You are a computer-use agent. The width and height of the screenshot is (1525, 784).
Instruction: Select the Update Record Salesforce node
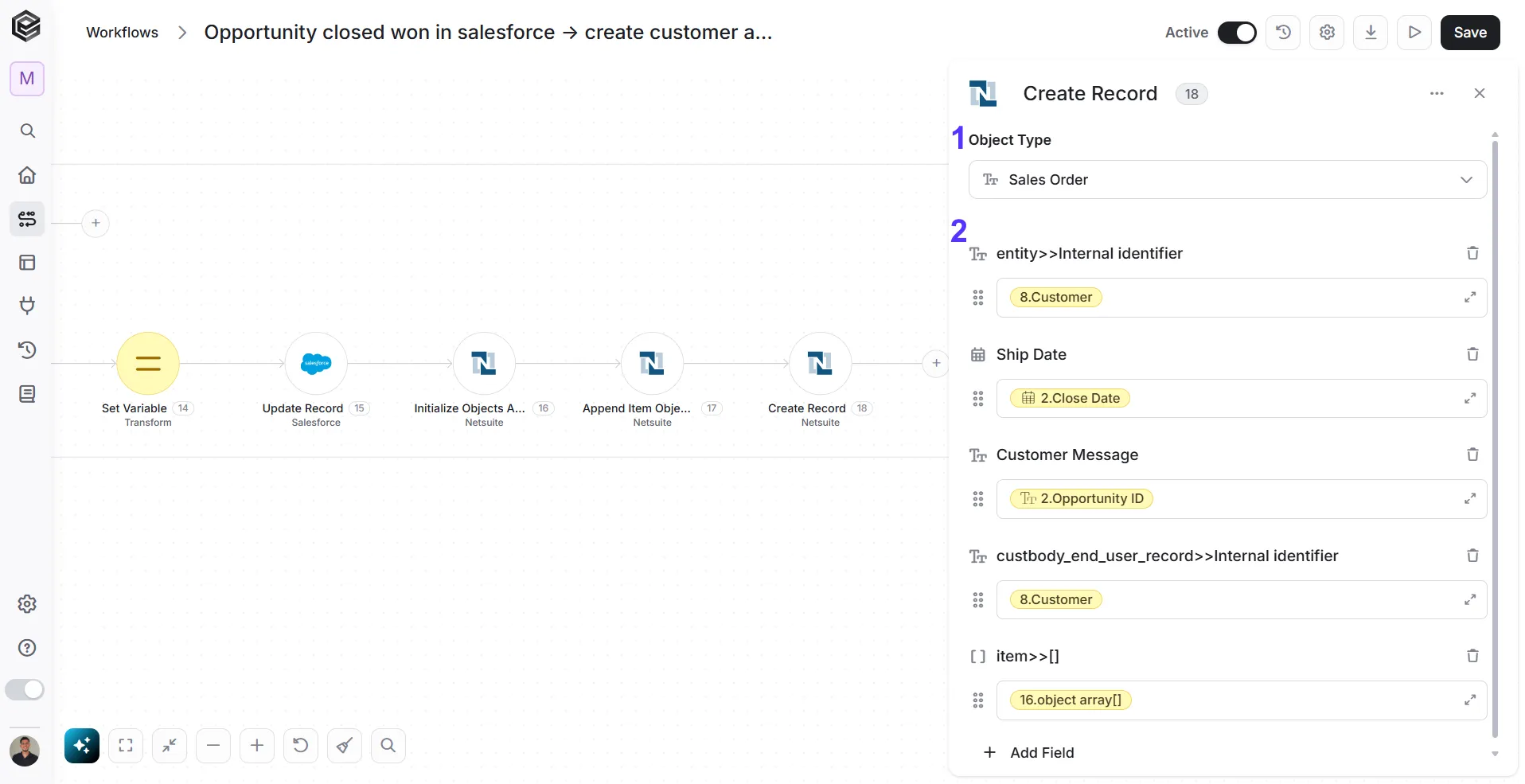(x=316, y=364)
